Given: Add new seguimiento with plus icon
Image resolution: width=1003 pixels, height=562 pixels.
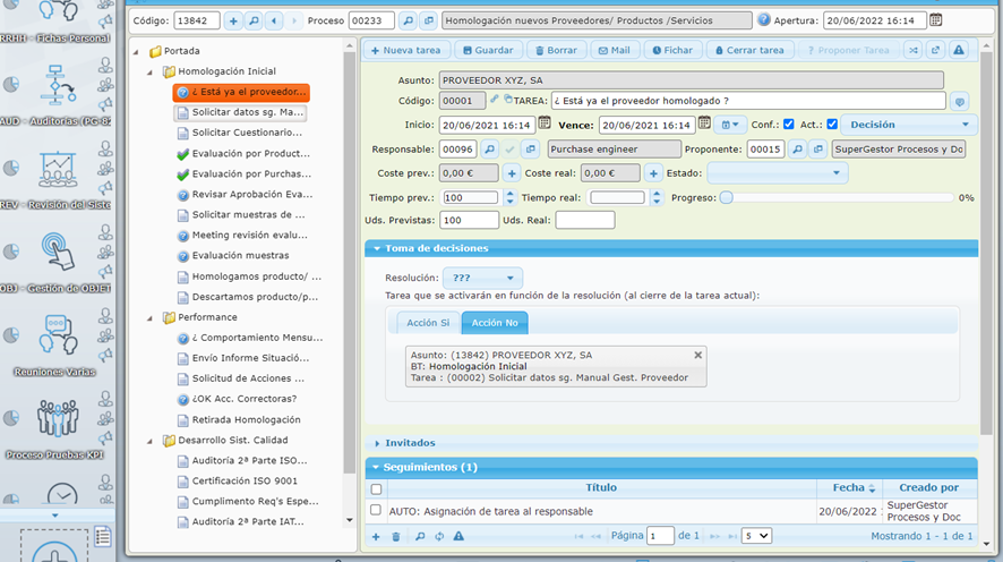Looking at the screenshot, I should pos(376,536).
